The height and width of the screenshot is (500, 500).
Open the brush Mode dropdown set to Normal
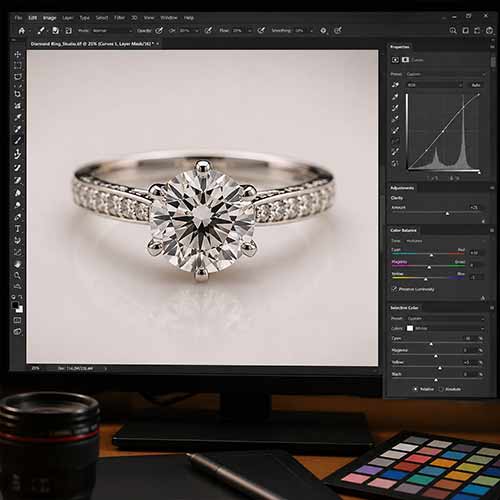(112, 31)
